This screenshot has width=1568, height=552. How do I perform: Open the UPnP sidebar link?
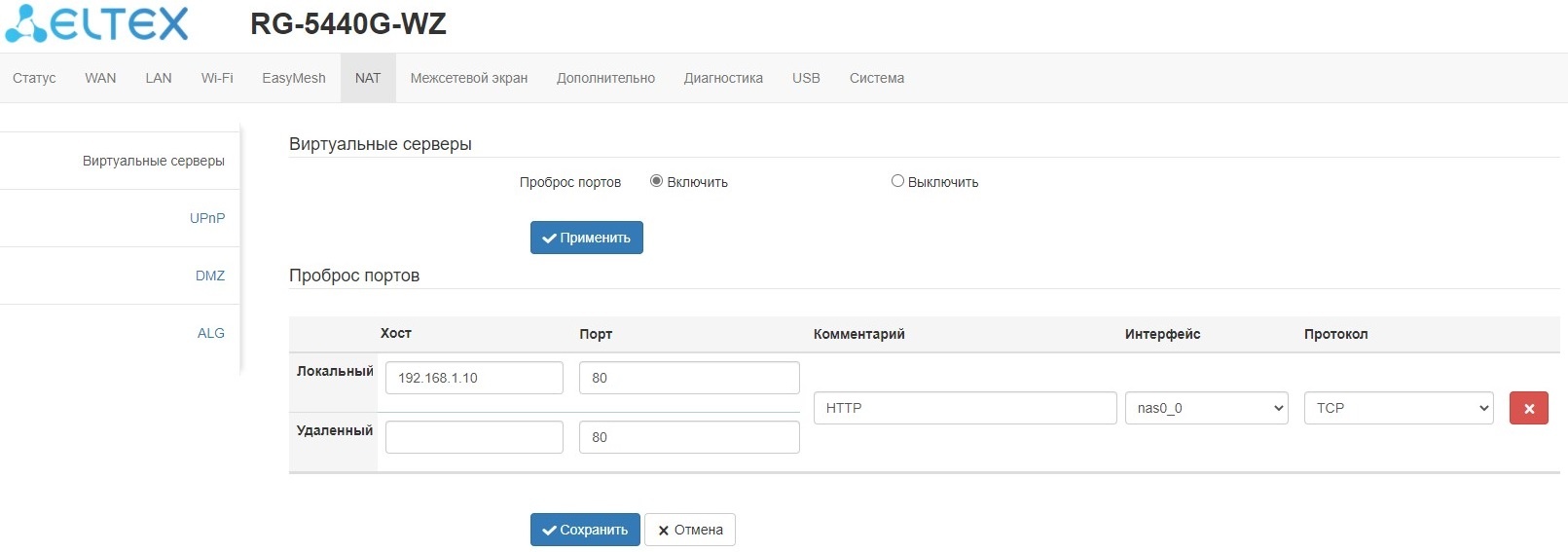click(x=207, y=218)
